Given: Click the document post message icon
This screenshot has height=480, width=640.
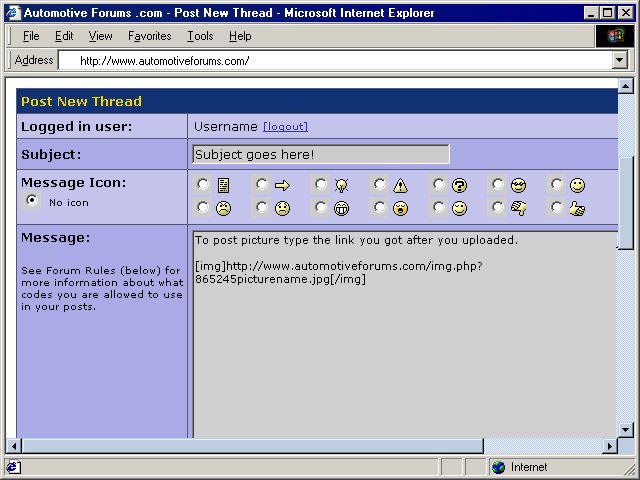Looking at the screenshot, I should [223, 185].
